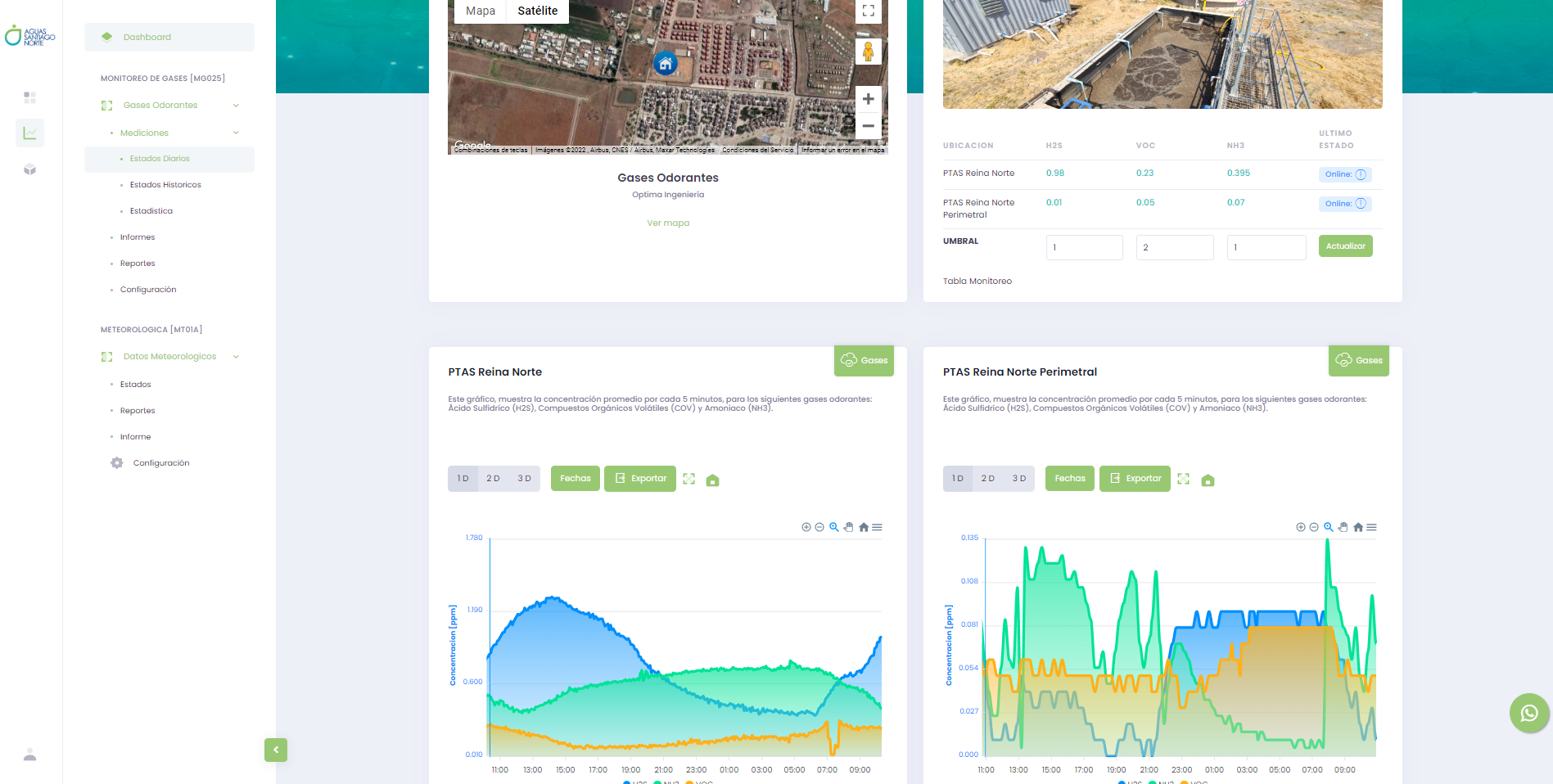Collapse the Mediciones submenu chevron

click(x=236, y=133)
